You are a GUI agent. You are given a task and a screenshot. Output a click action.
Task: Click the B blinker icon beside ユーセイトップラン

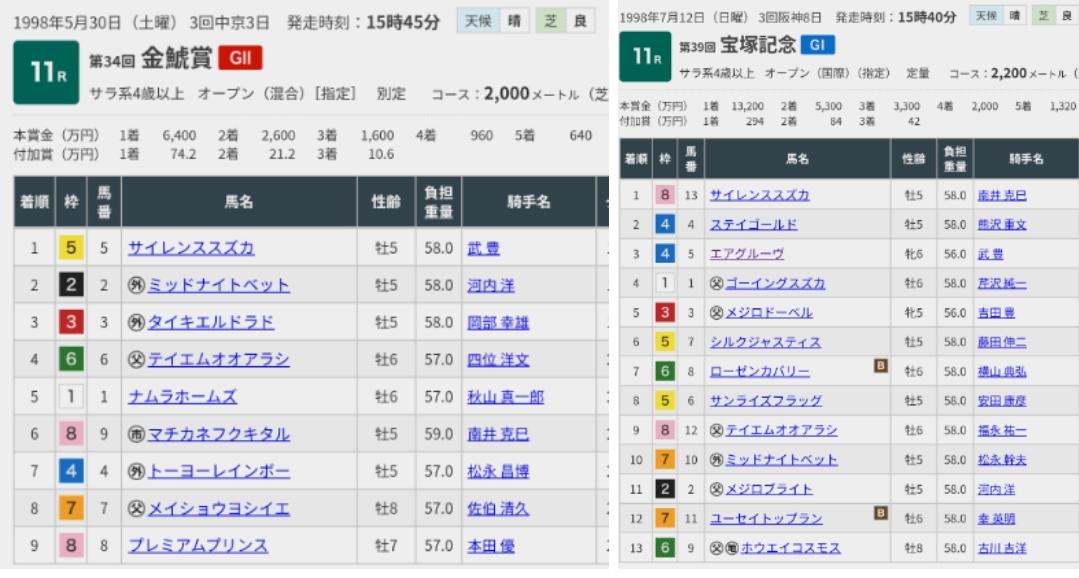click(881, 513)
